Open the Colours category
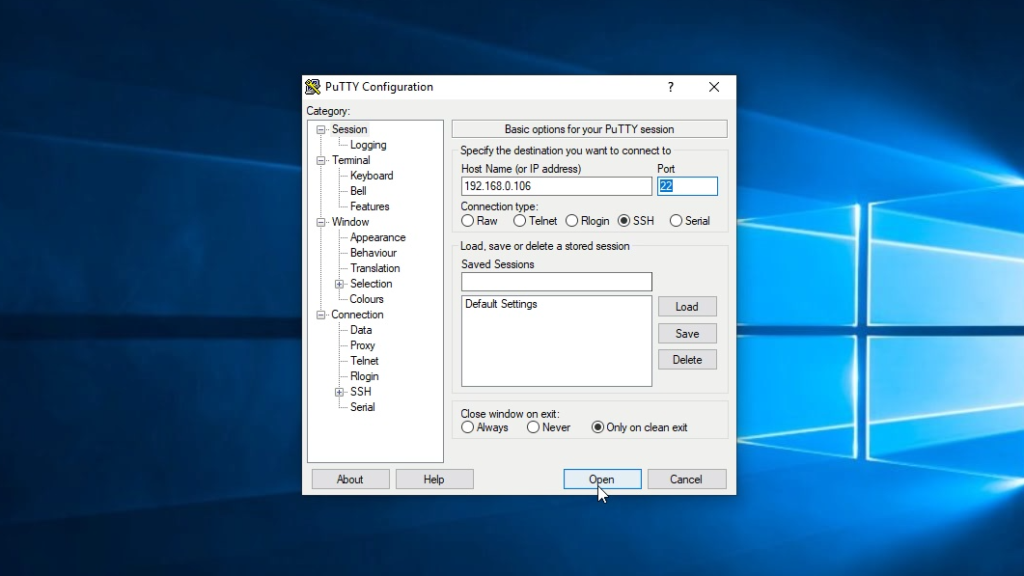This screenshot has width=1024, height=576. point(366,299)
